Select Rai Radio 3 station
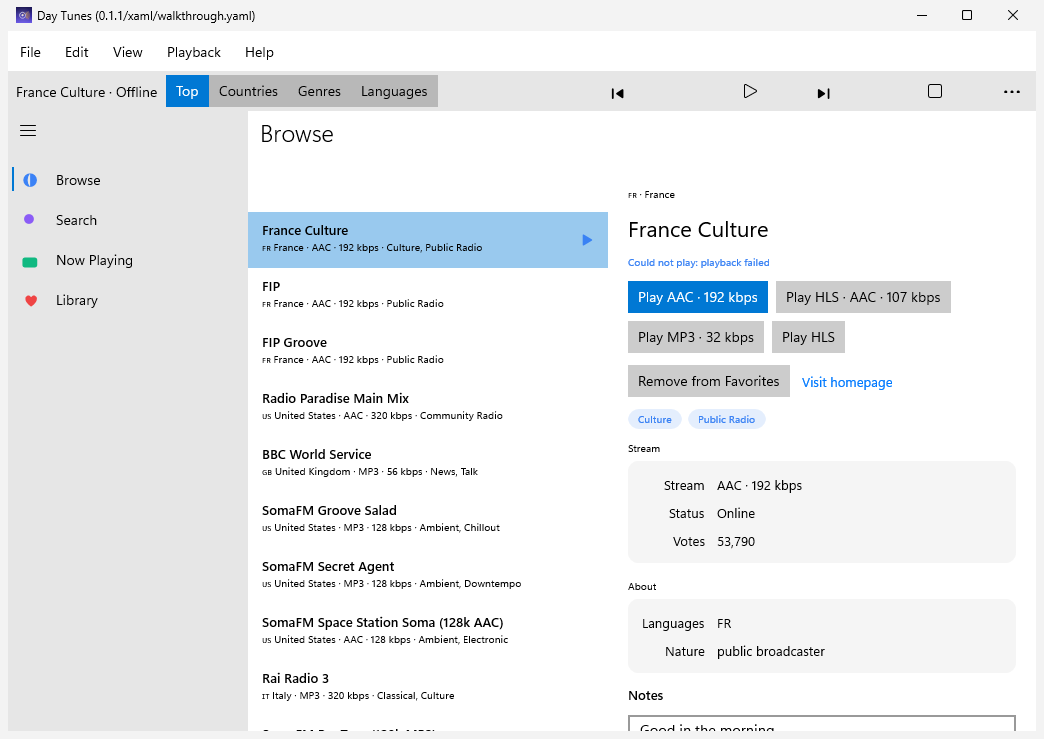The image size is (1044, 739). click(x=427, y=687)
